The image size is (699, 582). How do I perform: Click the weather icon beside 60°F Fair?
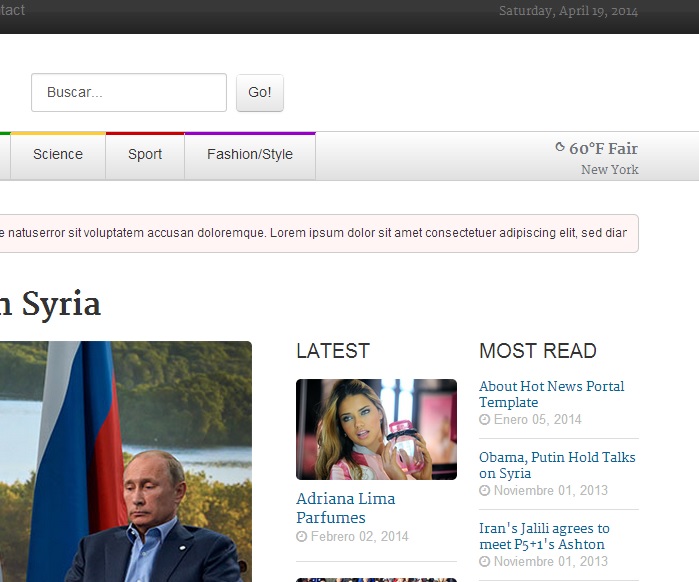click(x=560, y=147)
